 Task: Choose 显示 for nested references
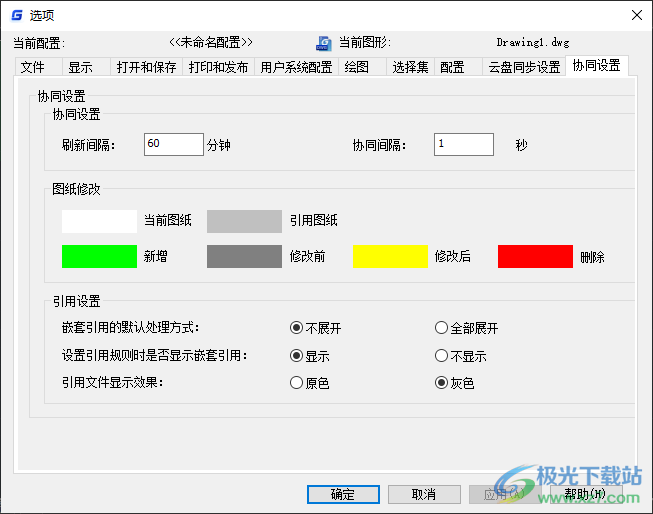point(309,356)
